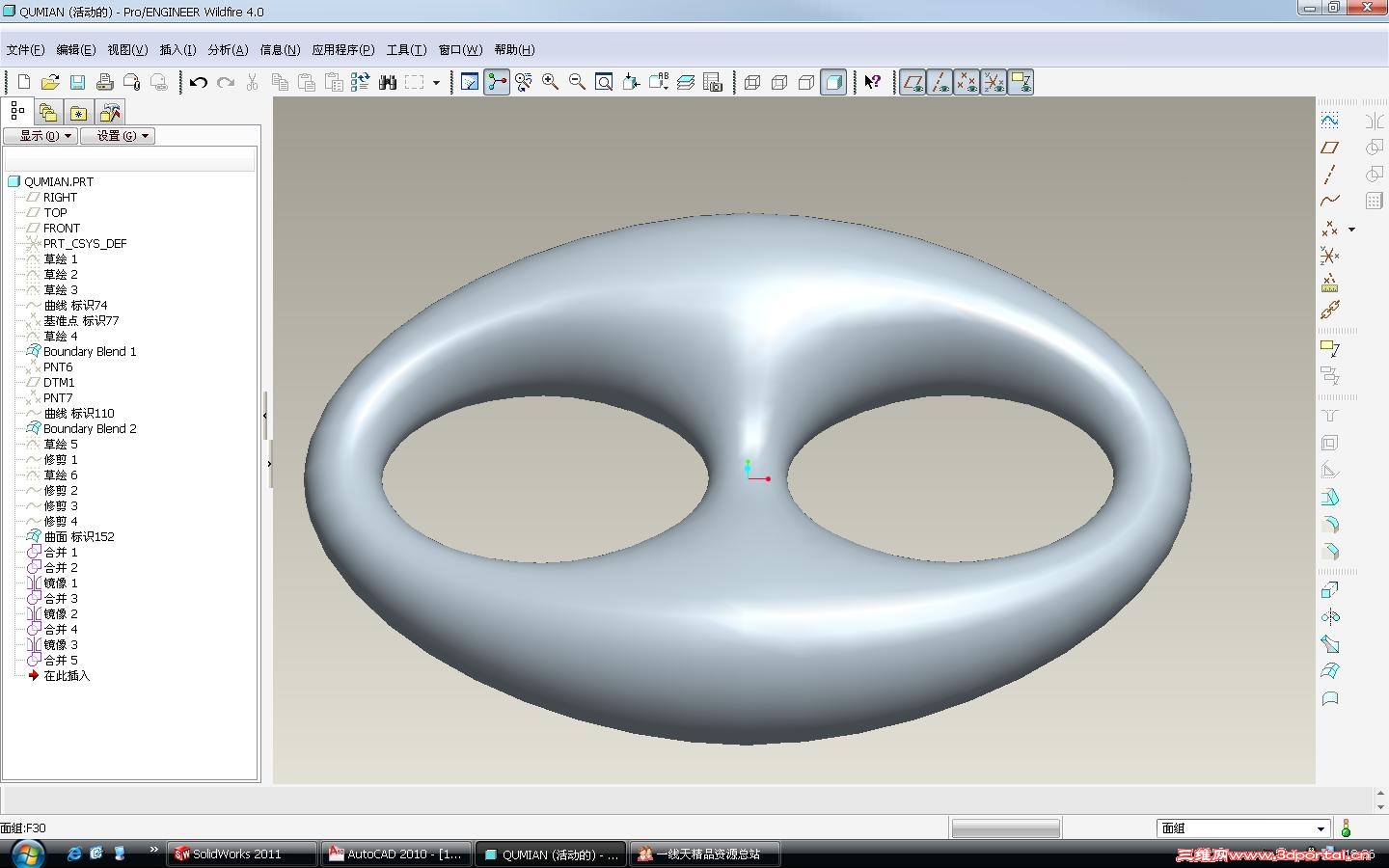Viewport: 1389px width, 868px height.
Task: Undo the last action
Action: click(x=199, y=82)
